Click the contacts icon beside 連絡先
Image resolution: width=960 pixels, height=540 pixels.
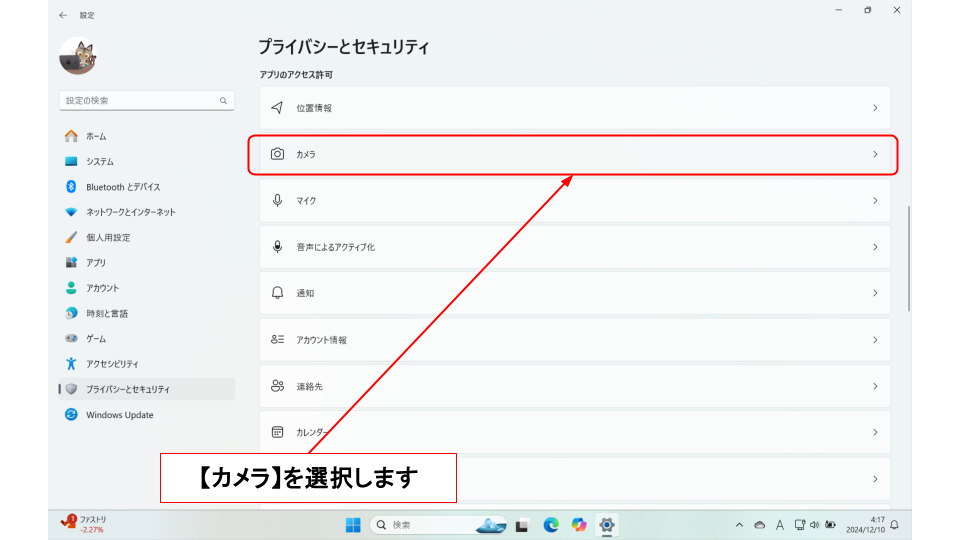[x=277, y=386]
